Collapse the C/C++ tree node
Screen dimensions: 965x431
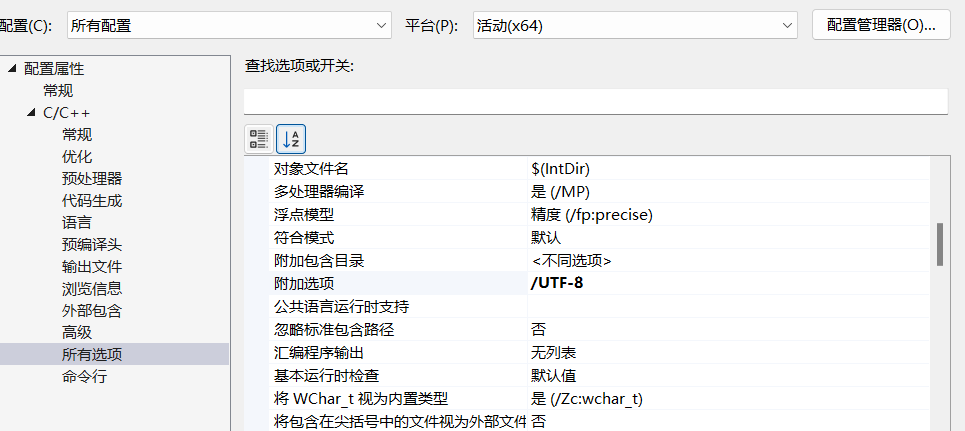pos(31,113)
